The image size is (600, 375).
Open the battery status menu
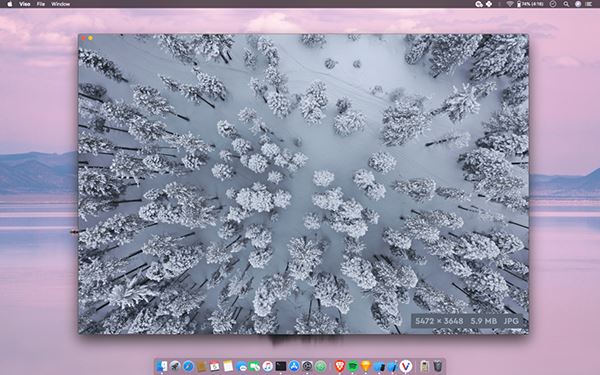(x=530, y=4)
